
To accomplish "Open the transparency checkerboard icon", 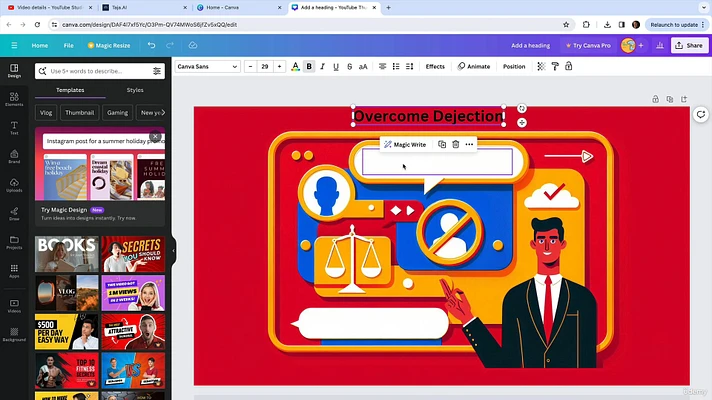I will coord(541,67).
